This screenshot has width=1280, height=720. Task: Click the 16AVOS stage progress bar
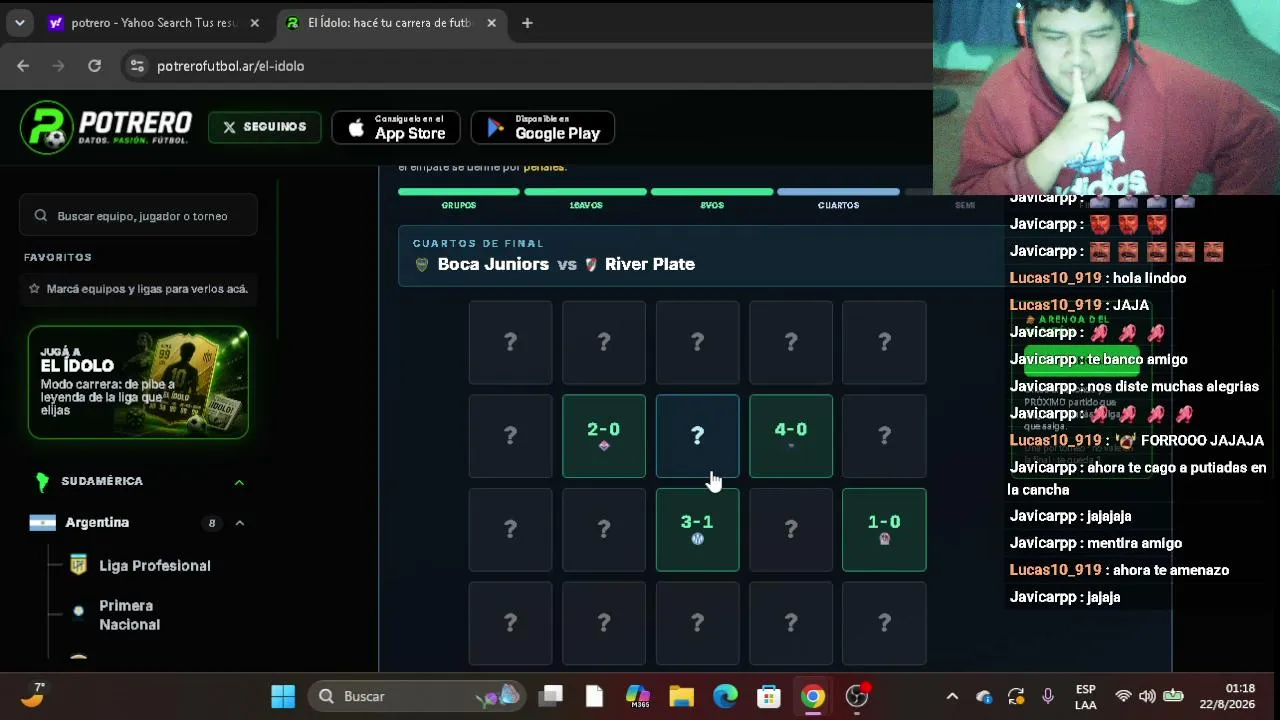pos(586,191)
